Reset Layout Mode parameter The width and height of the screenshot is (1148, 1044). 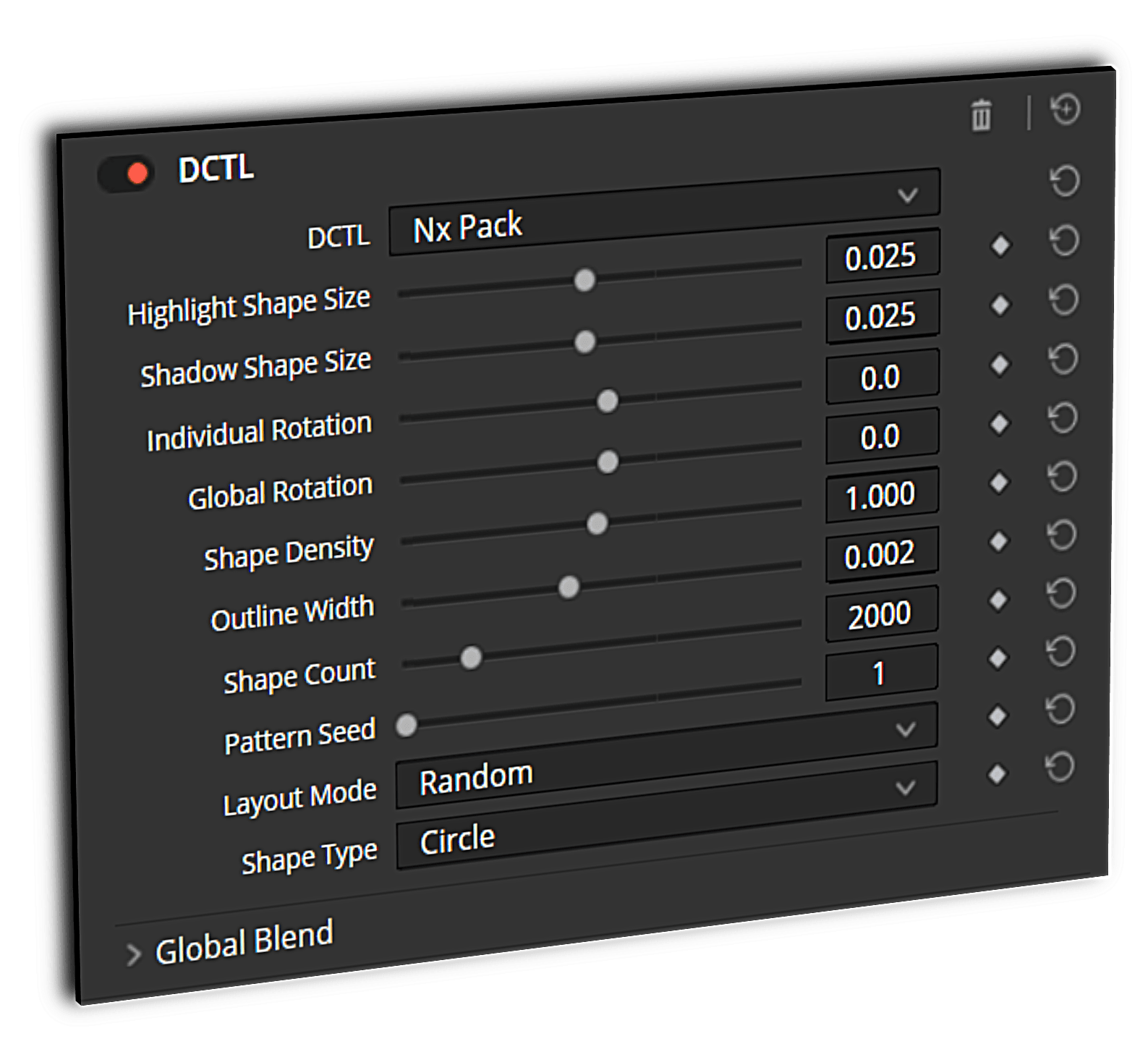click(1060, 709)
